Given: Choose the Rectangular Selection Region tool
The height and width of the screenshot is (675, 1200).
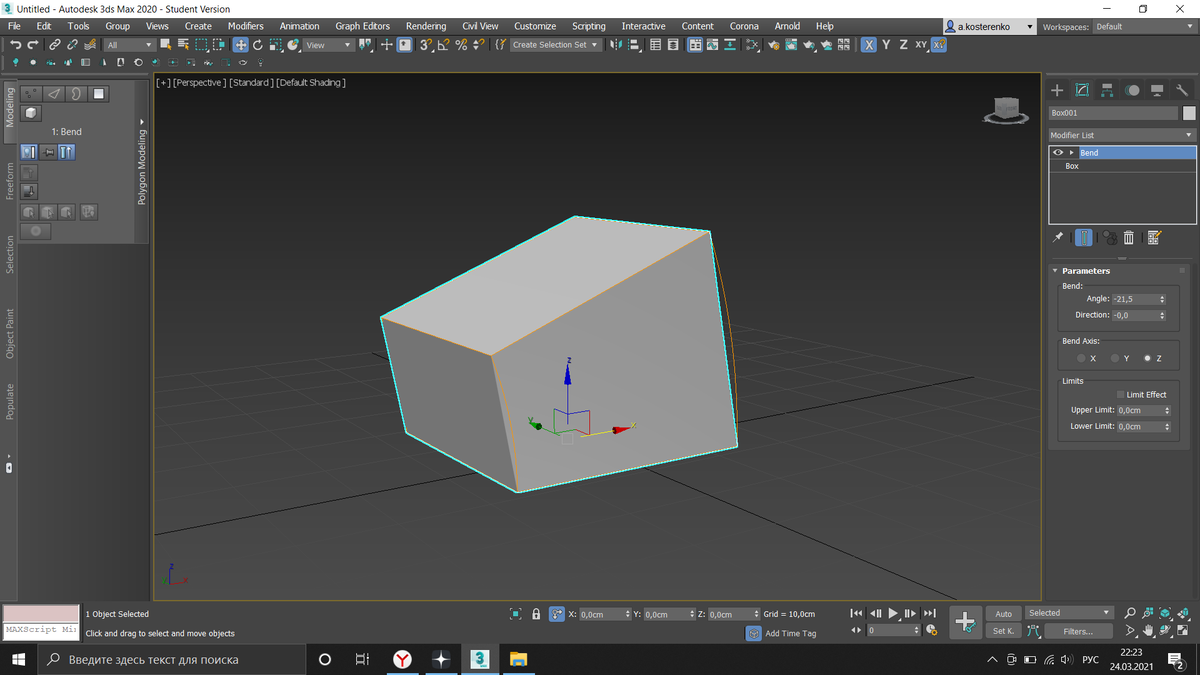Looking at the screenshot, I should pyautogui.click(x=201, y=45).
